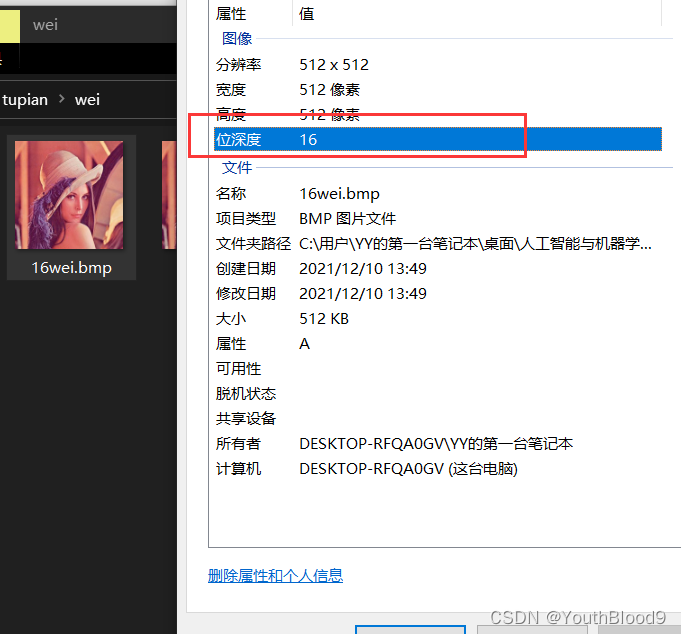
Task: Select the partially visible second image thumbnail
Action: coord(169,195)
